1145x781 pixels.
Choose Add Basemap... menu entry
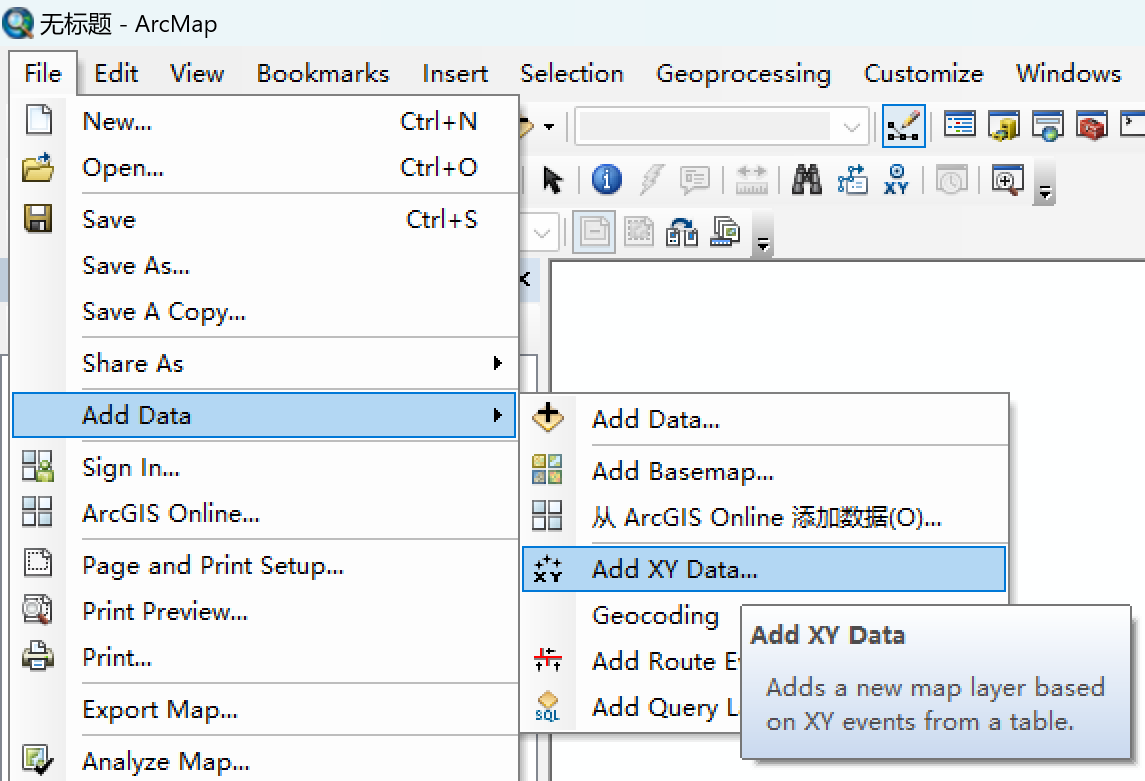[765, 471]
